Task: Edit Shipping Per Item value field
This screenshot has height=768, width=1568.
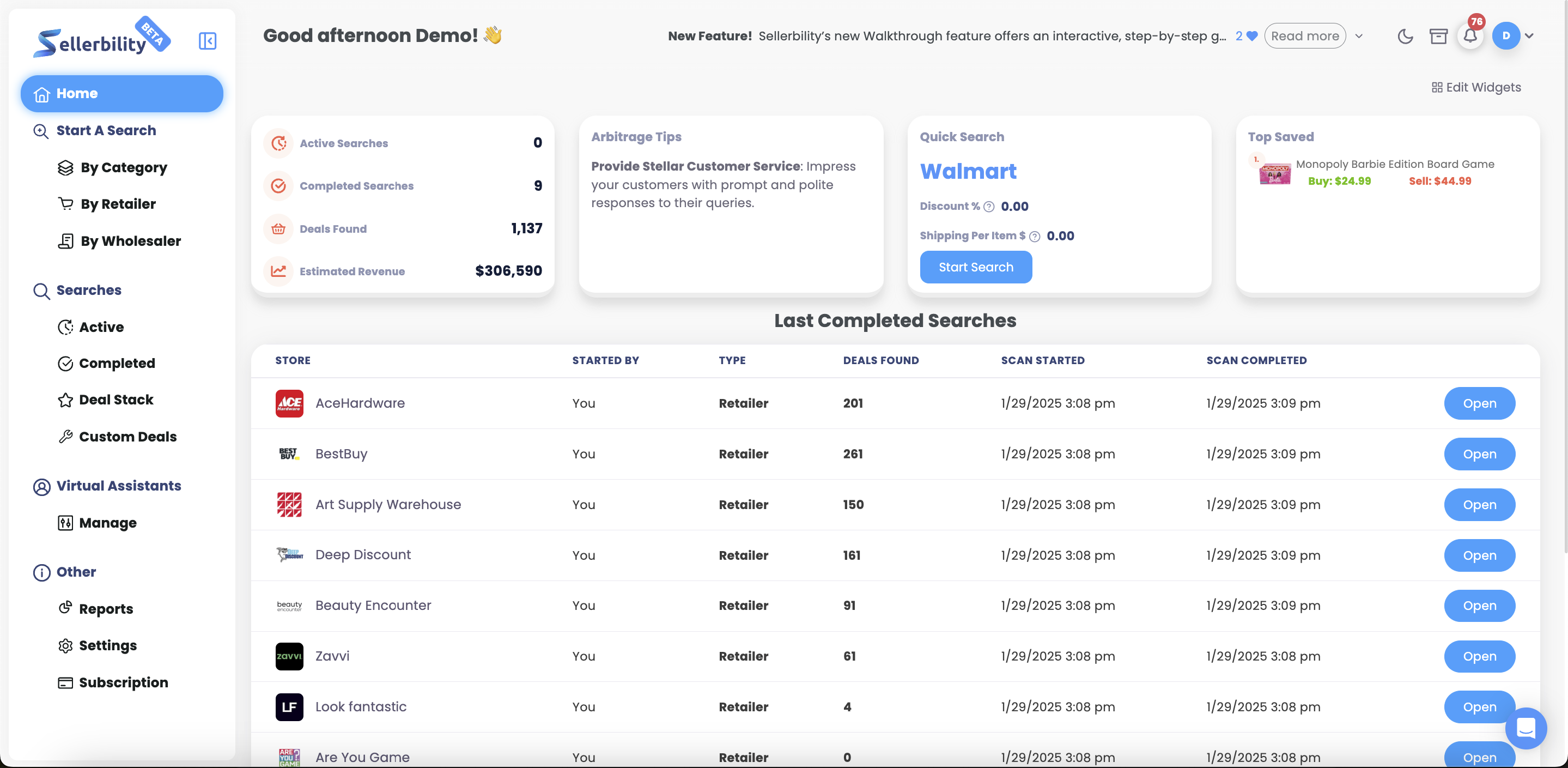Action: tap(1060, 235)
